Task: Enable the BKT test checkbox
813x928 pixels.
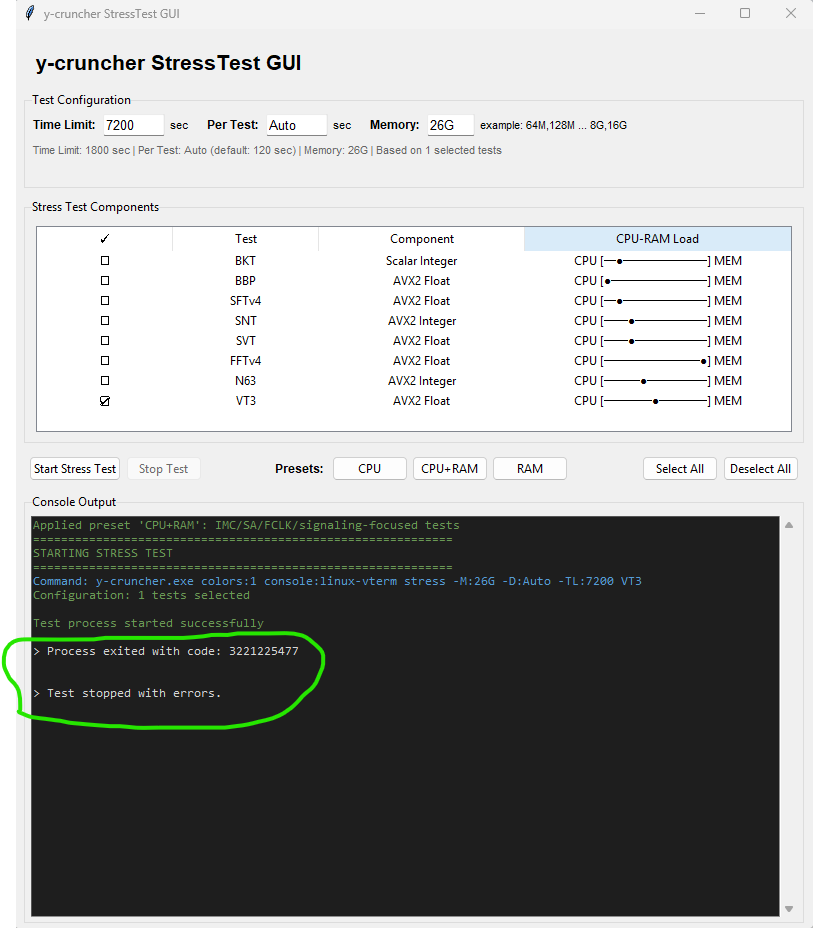Action: (105, 260)
